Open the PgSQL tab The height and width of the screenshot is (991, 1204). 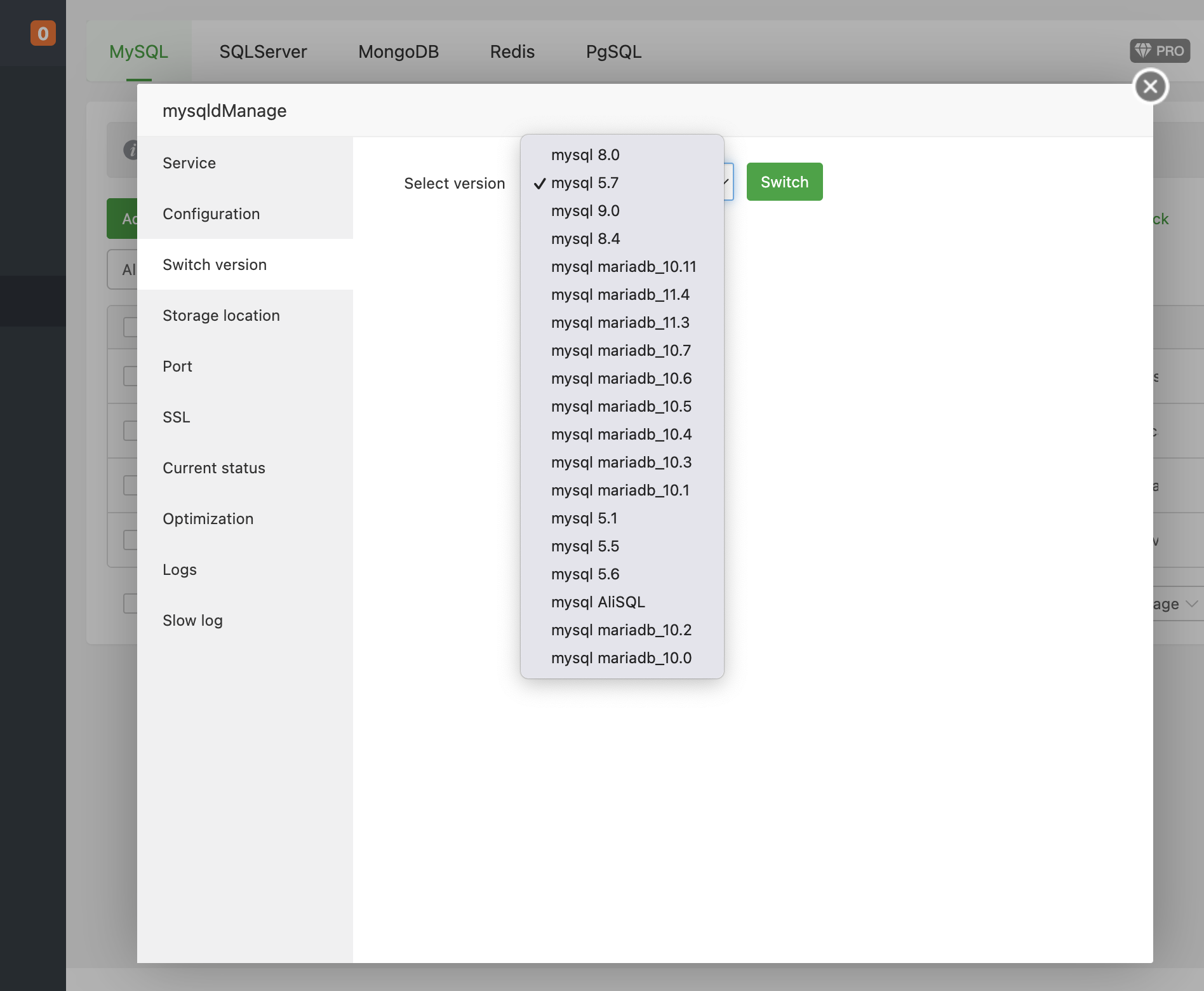613,51
